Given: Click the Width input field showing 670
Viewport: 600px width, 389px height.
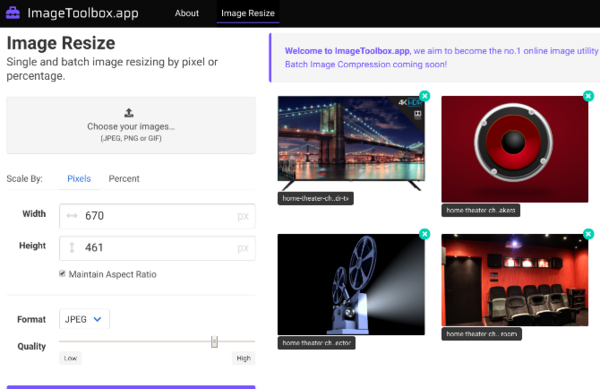Looking at the screenshot, I should click(x=157, y=216).
